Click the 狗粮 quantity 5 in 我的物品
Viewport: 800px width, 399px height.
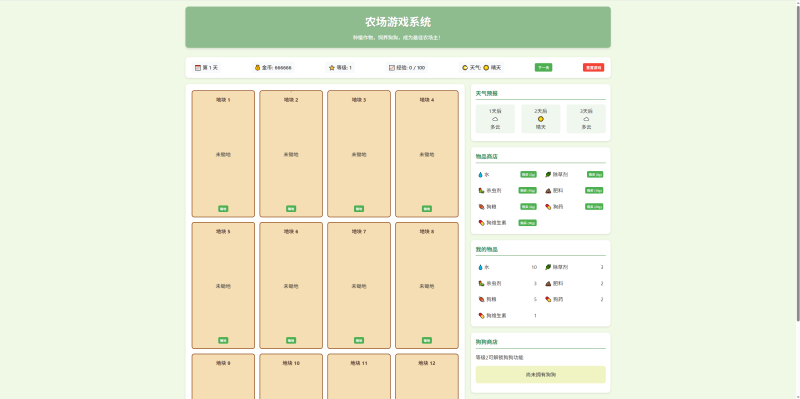point(535,300)
